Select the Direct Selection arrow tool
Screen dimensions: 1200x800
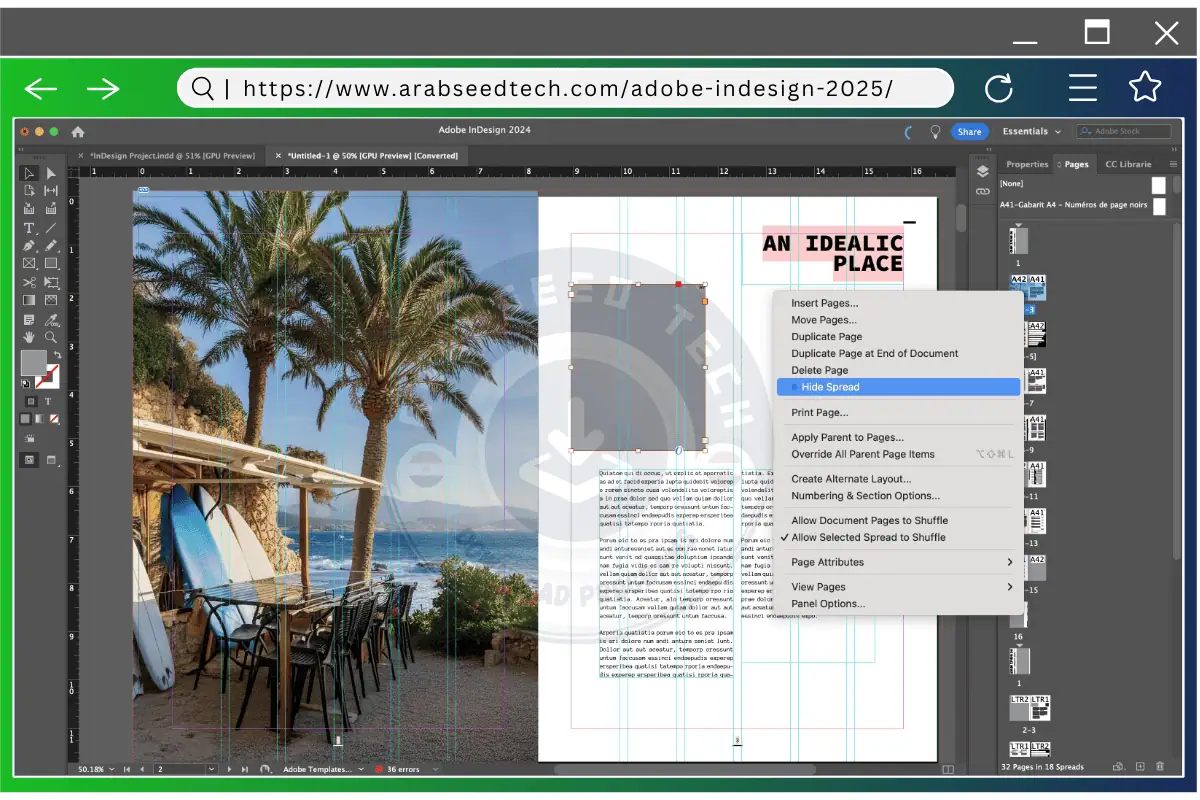click(51, 173)
